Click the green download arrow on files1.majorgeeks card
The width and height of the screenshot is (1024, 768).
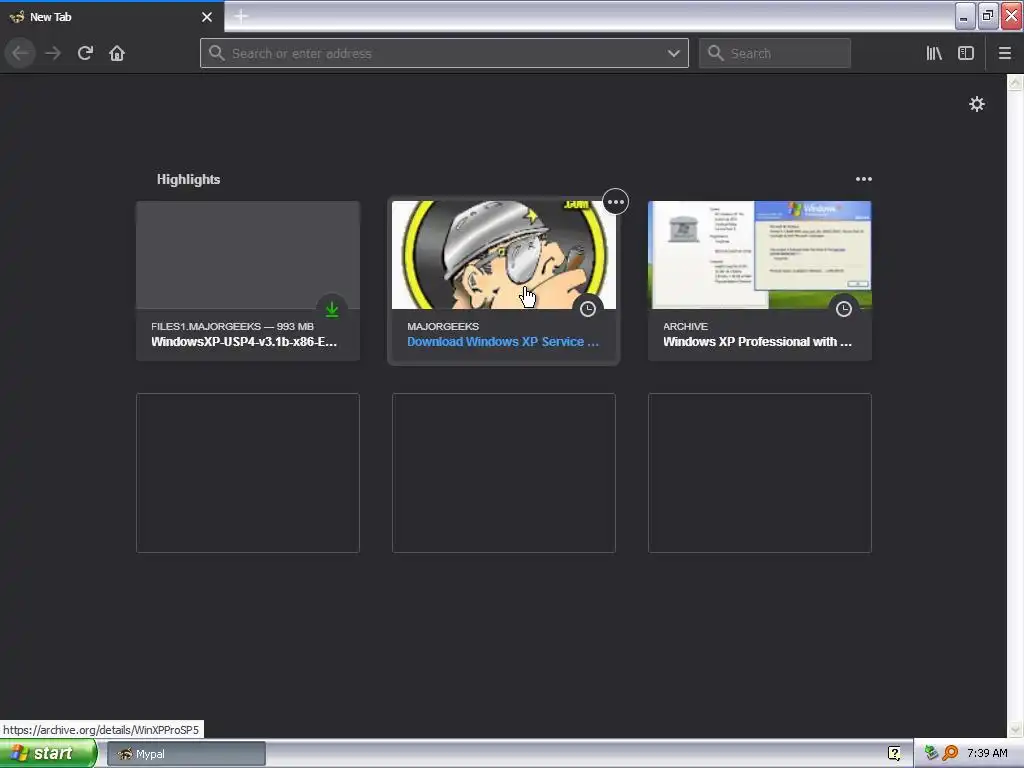332,309
